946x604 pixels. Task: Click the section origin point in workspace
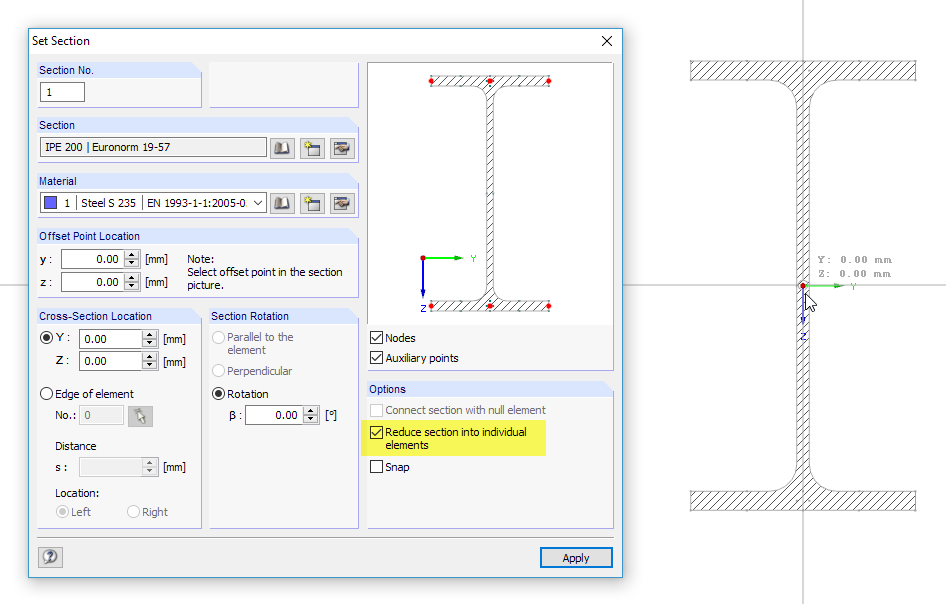pyautogui.click(x=802, y=285)
